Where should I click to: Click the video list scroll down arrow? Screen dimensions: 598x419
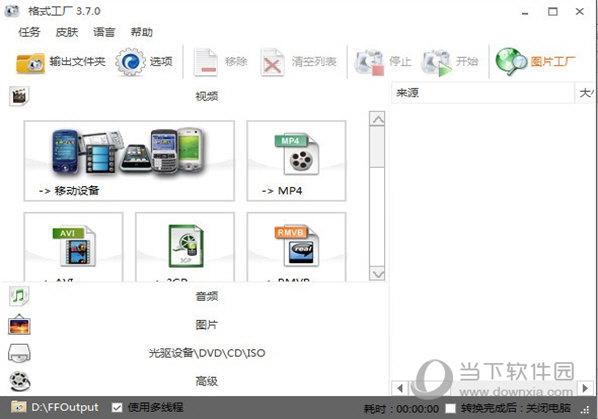pyautogui.click(x=377, y=274)
